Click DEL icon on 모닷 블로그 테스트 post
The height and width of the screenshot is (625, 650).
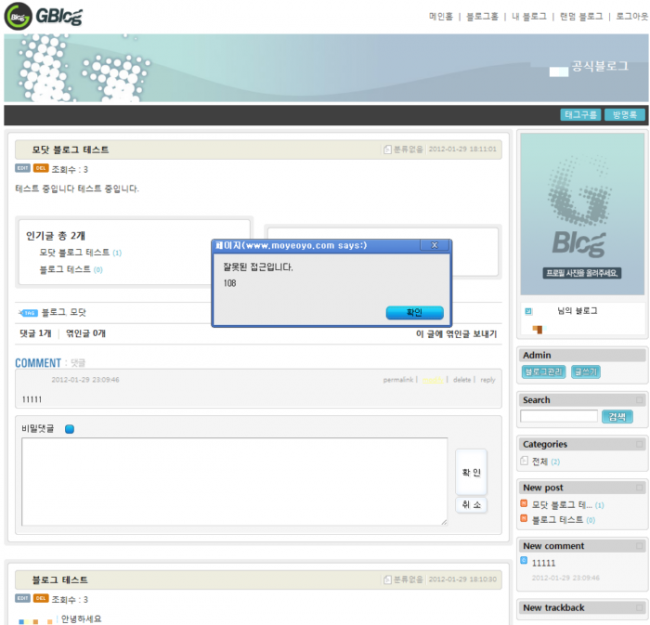tap(41, 168)
